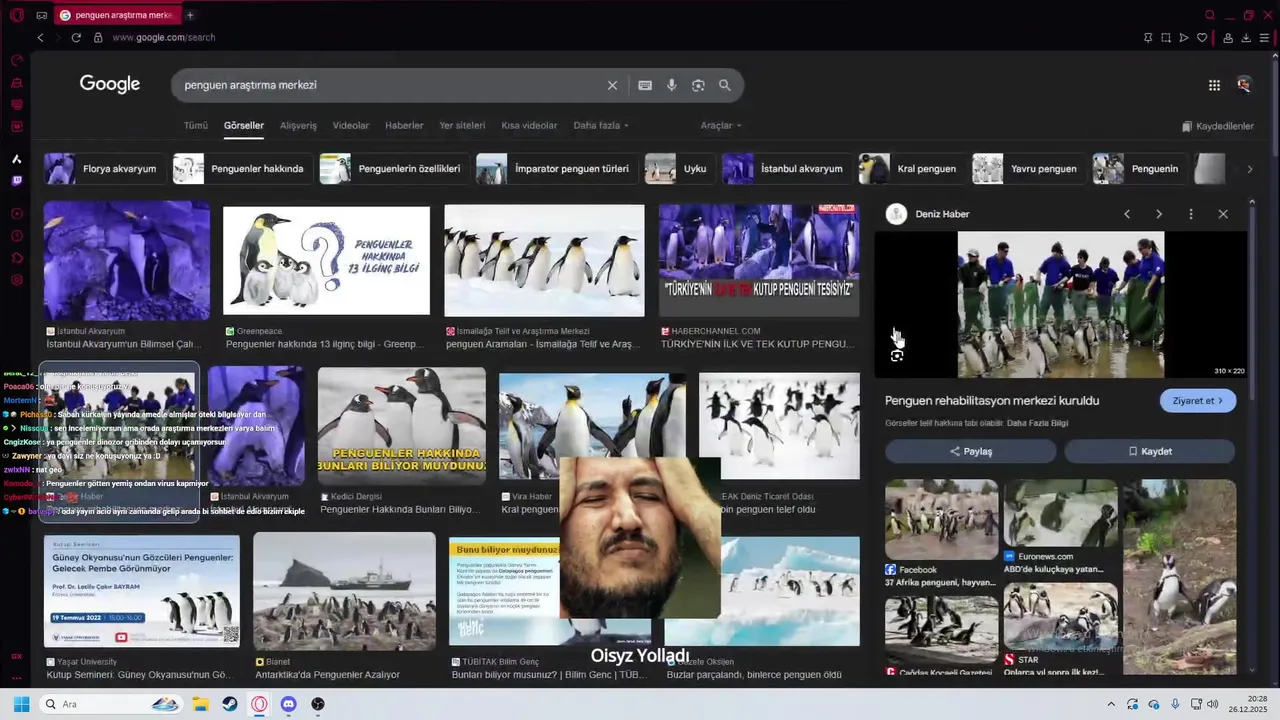Open taskbar volume control
This screenshot has width=1280, height=720.
(1213, 704)
